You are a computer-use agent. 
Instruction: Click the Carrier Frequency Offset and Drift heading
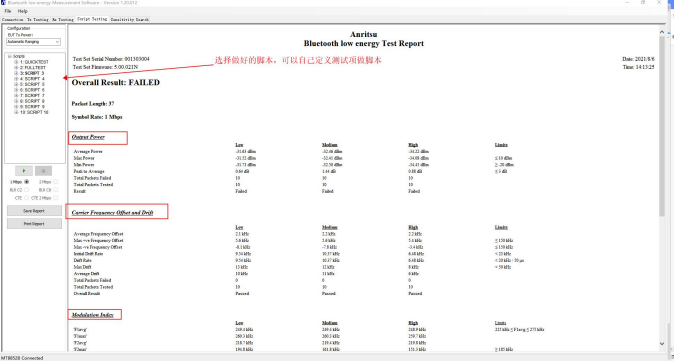pyautogui.click(x=112, y=213)
